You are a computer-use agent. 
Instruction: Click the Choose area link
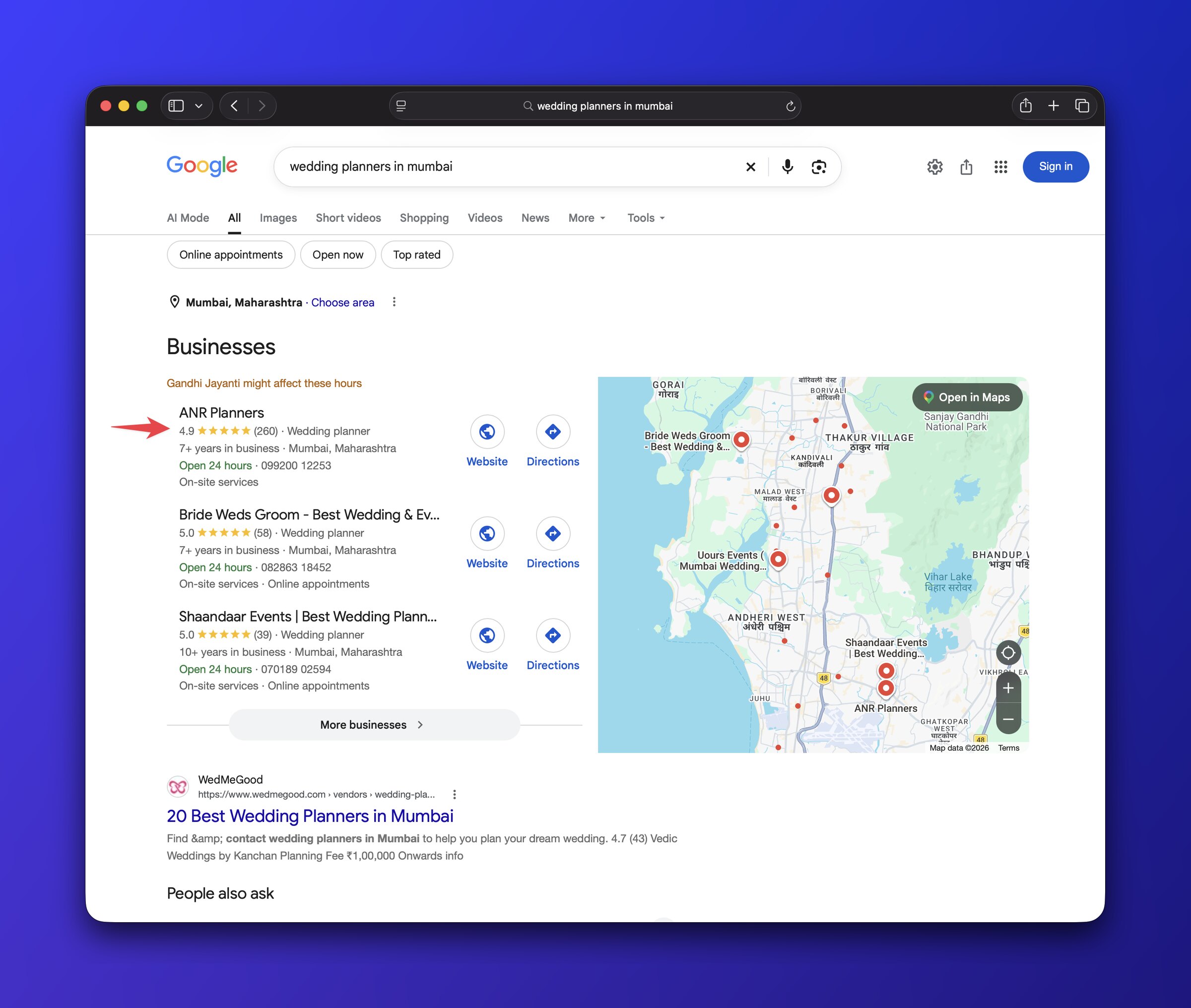click(342, 302)
